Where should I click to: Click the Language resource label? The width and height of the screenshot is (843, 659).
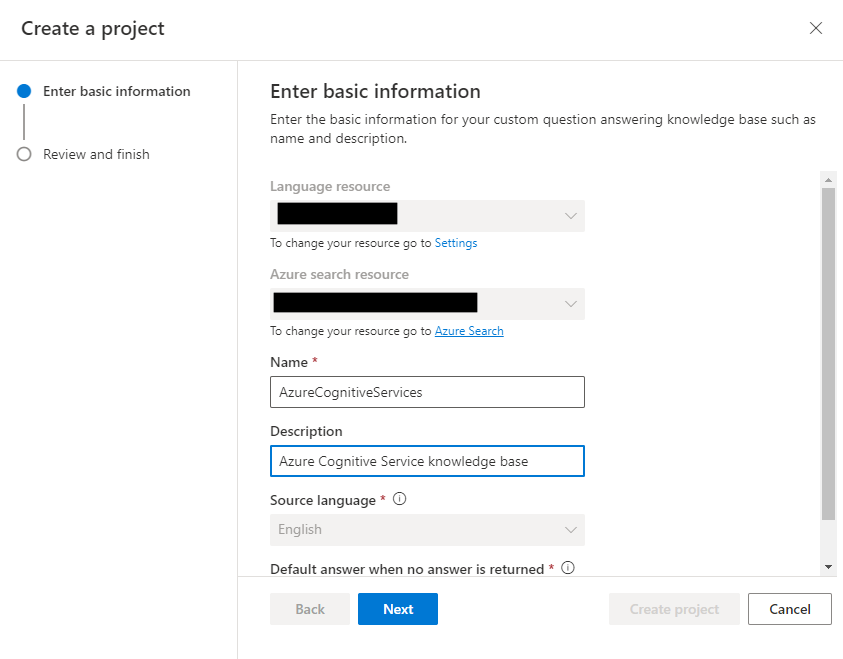tap(330, 187)
